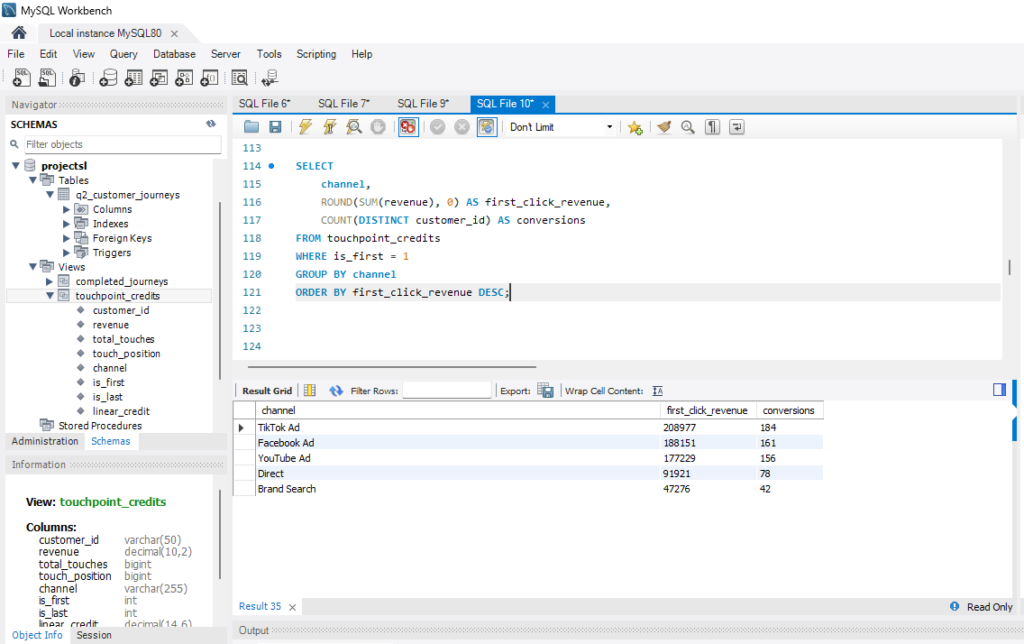Select the Stored Procedures tree item
Viewport: 1024px width, 644px height.
(100, 426)
